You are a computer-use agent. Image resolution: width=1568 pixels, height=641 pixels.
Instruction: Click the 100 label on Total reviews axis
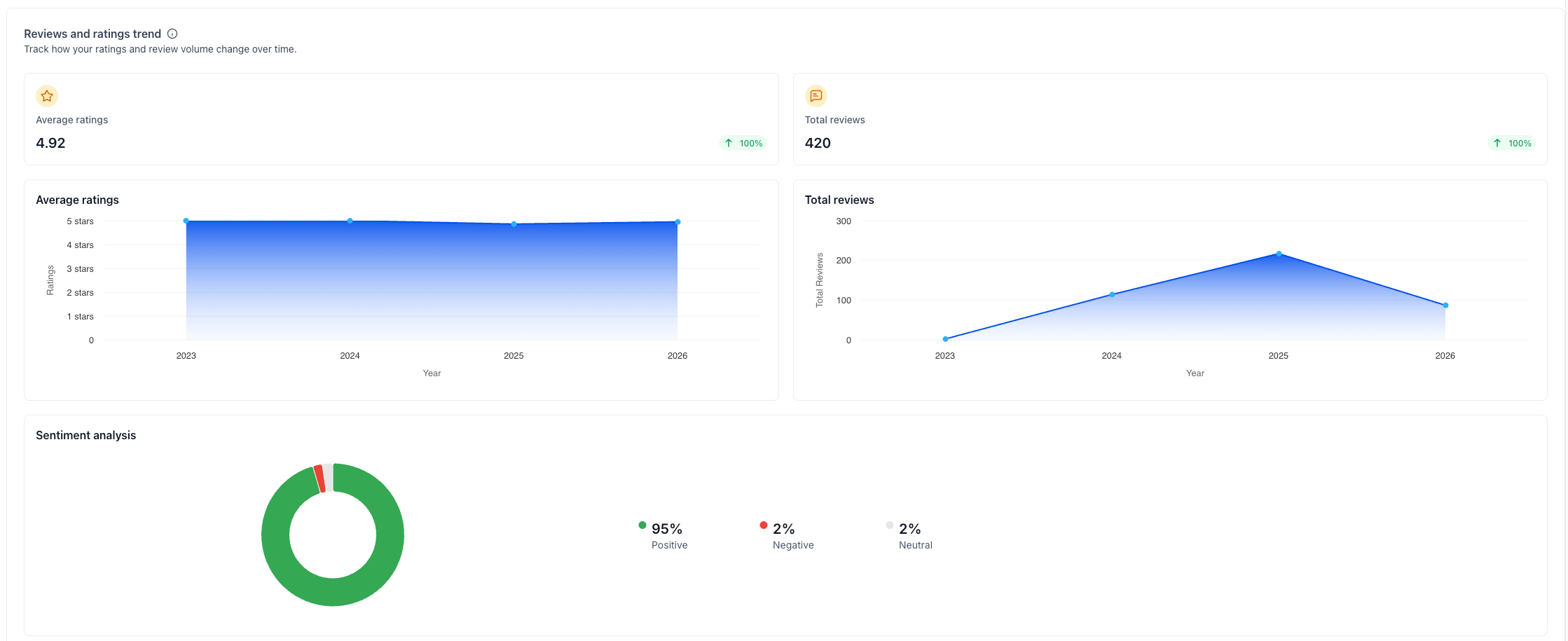(x=844, y=301)
